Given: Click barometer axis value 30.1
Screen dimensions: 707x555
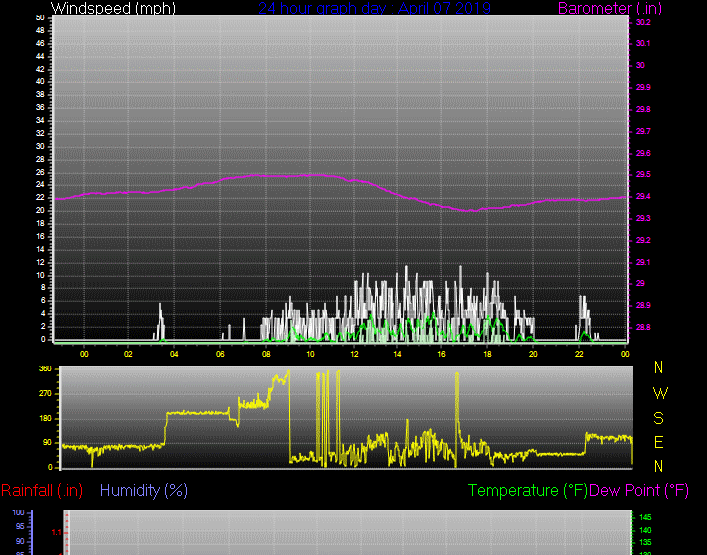Looking at the screenshot, I should pos(643,43).
